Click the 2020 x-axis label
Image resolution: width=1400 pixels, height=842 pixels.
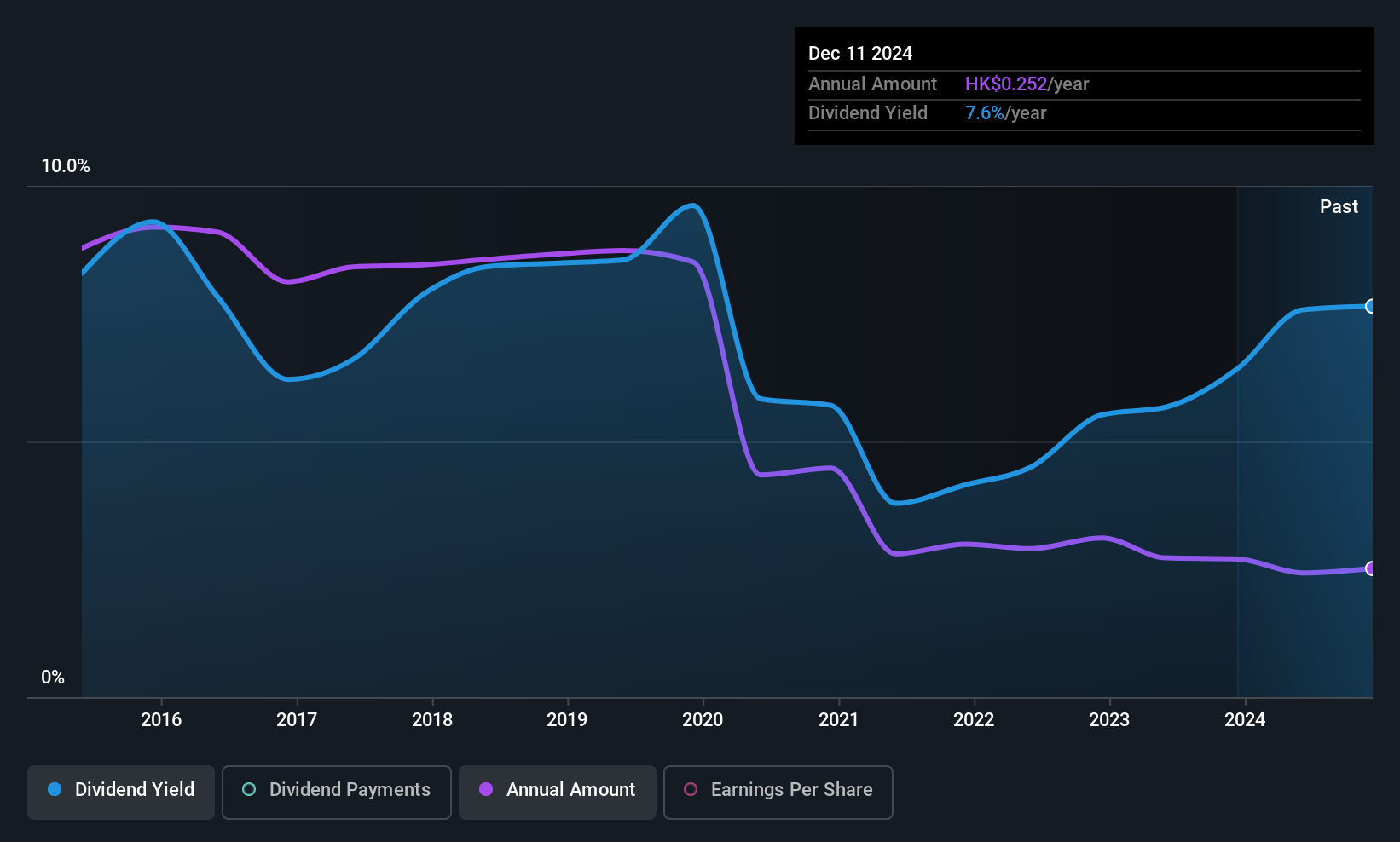[703, 719]
